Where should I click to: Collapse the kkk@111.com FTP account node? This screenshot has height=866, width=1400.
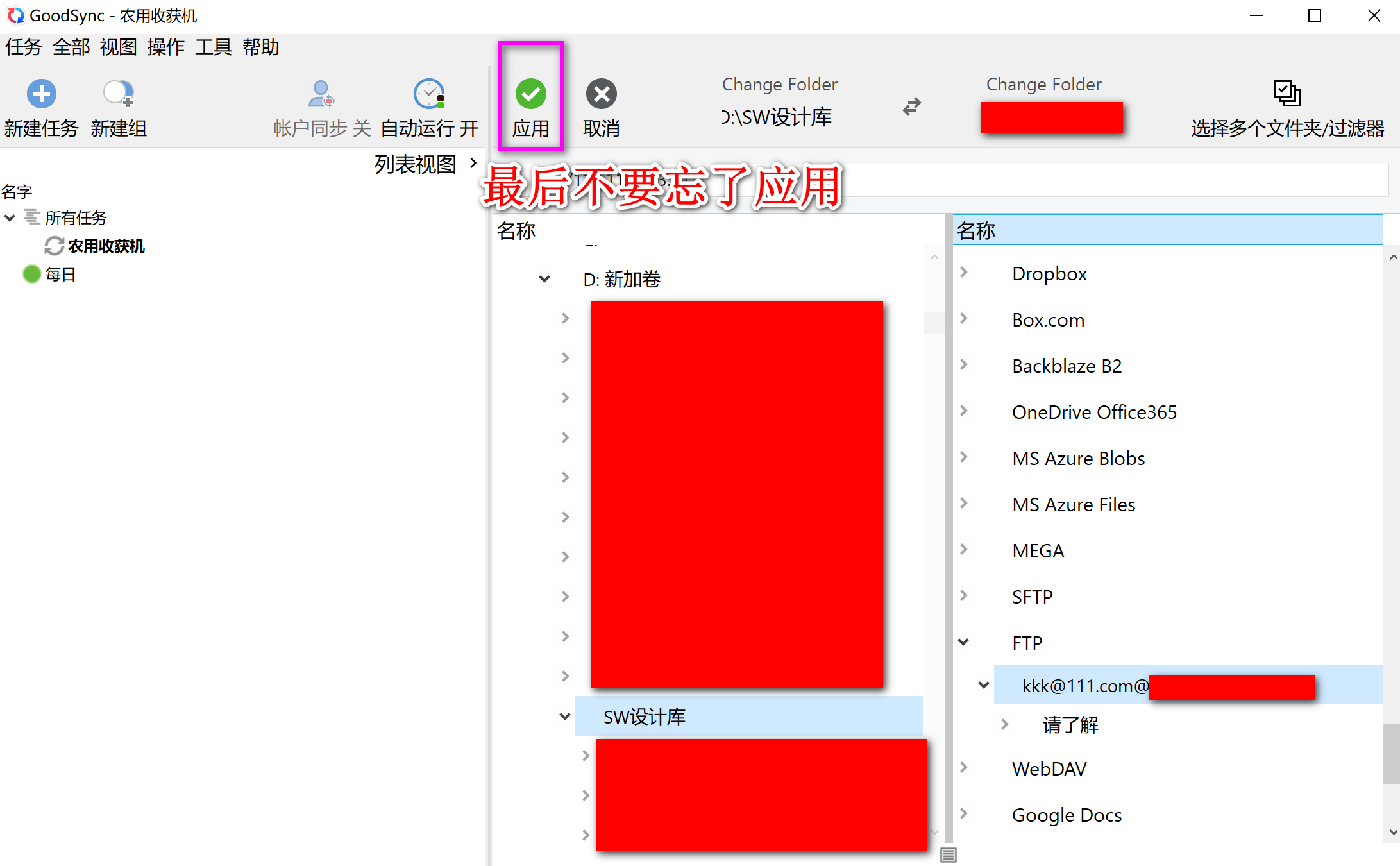(984, 685)
